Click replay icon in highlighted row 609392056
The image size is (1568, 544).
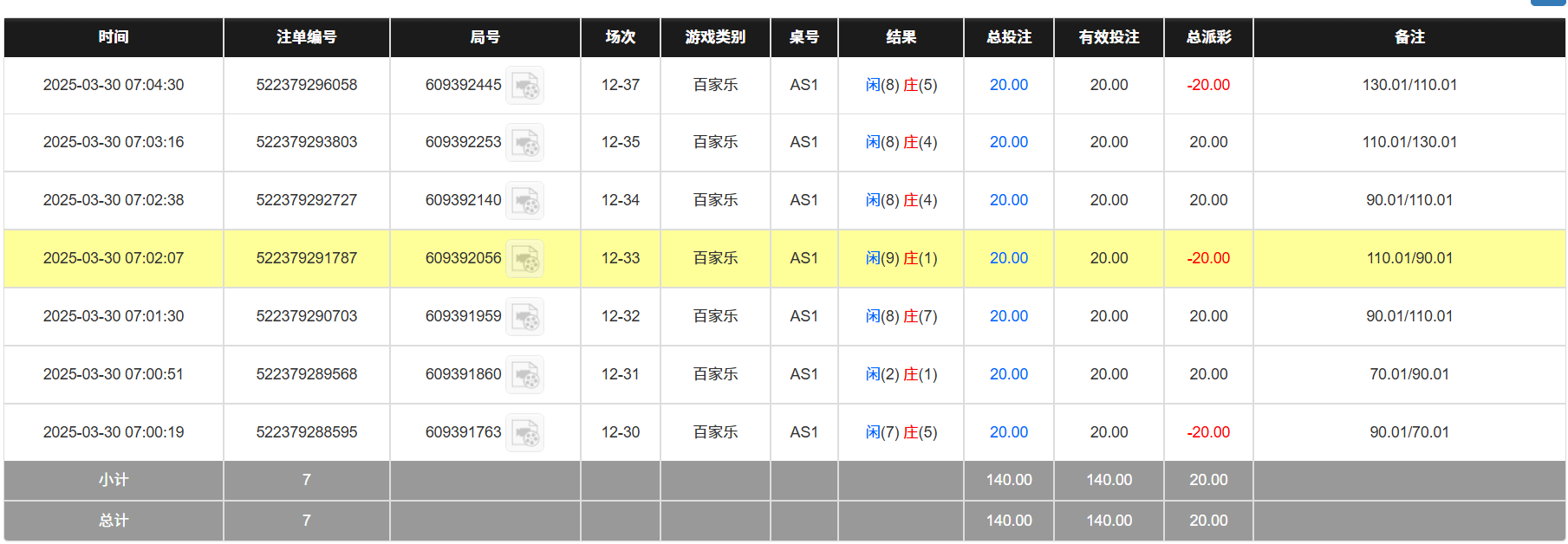pyautogui.click(x=524, y=259)
